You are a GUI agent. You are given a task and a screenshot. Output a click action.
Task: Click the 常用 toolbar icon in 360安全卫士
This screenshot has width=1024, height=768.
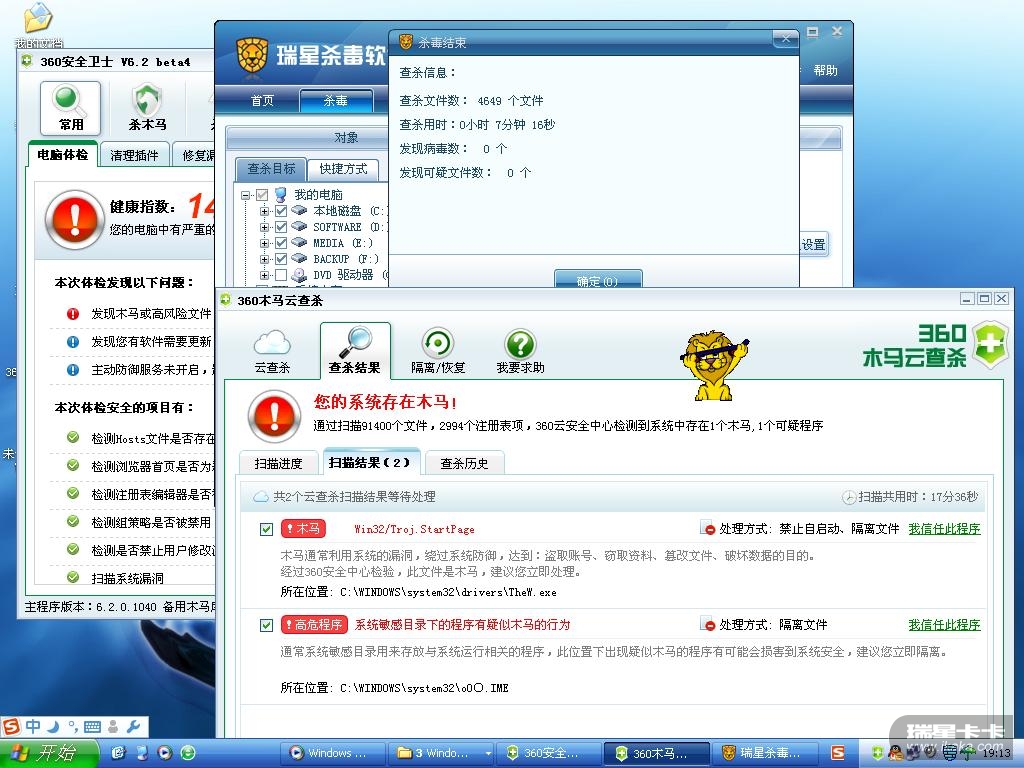(x=71, y=108)
